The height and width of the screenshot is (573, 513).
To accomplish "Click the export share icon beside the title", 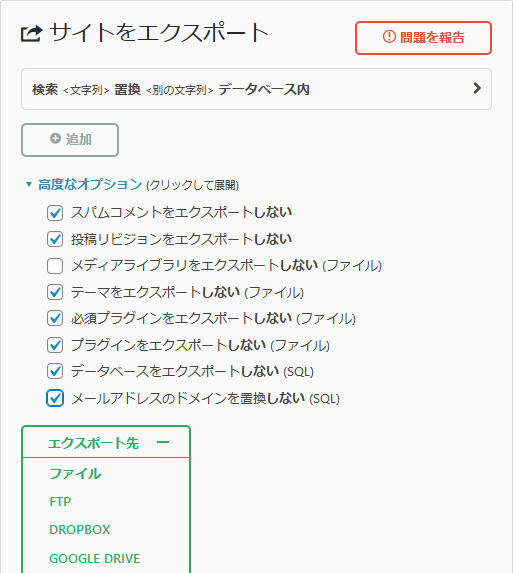I will tap(31, 34).
